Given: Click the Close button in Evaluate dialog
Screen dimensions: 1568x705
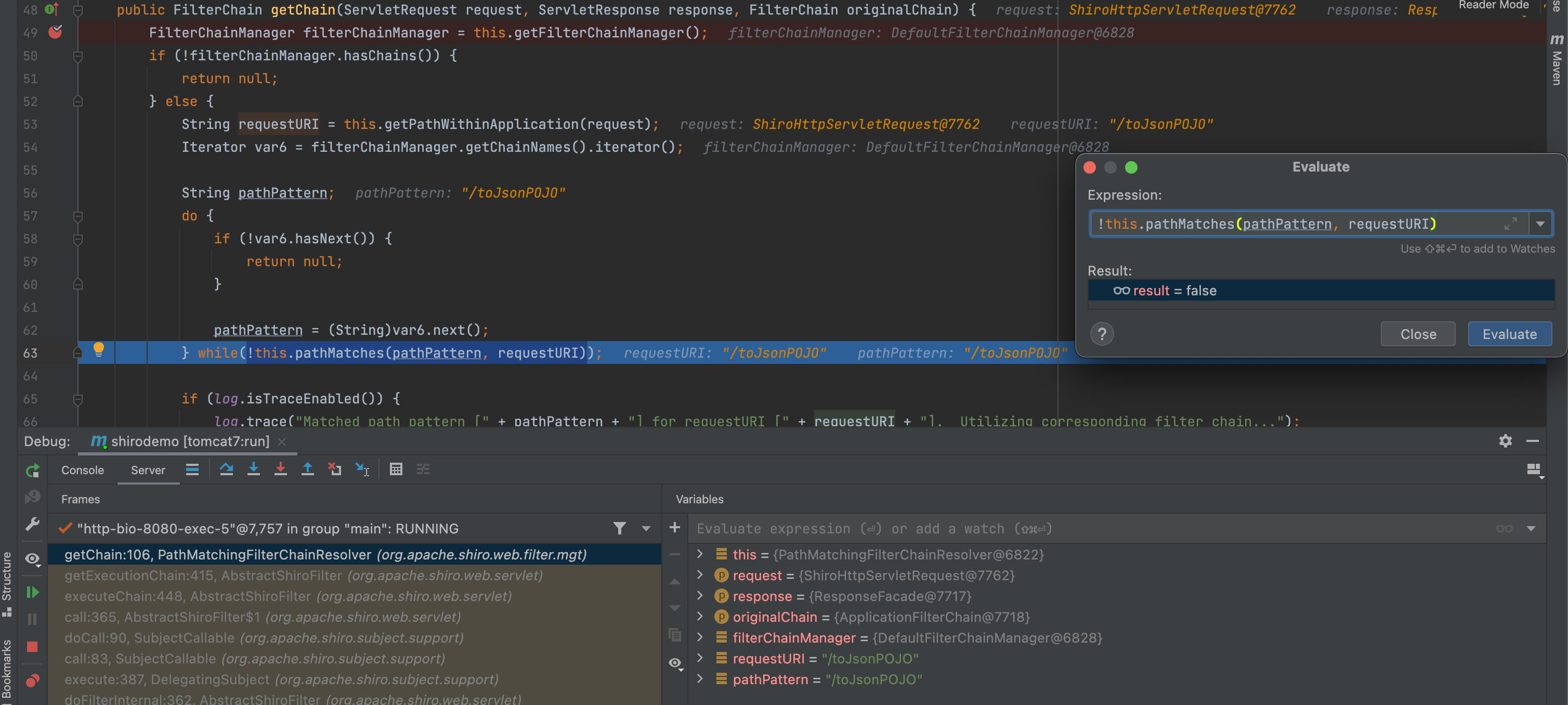Looking at the screenshot, I should pyautogui.click(x=1418, y=334).
